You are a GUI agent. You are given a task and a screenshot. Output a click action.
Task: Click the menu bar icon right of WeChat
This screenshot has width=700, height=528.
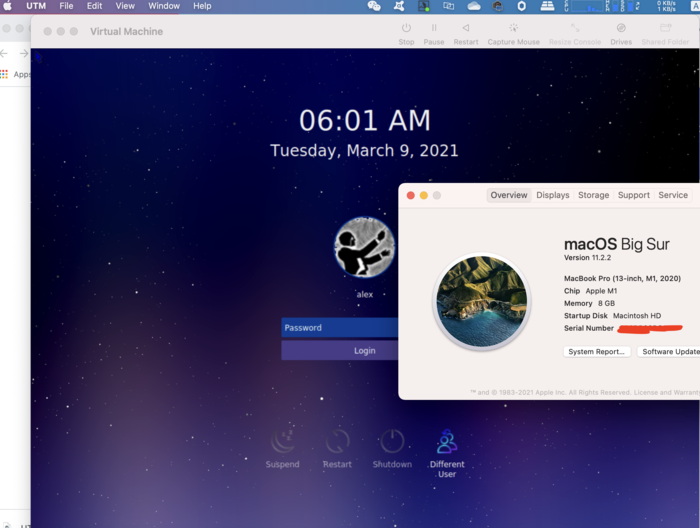399,6
